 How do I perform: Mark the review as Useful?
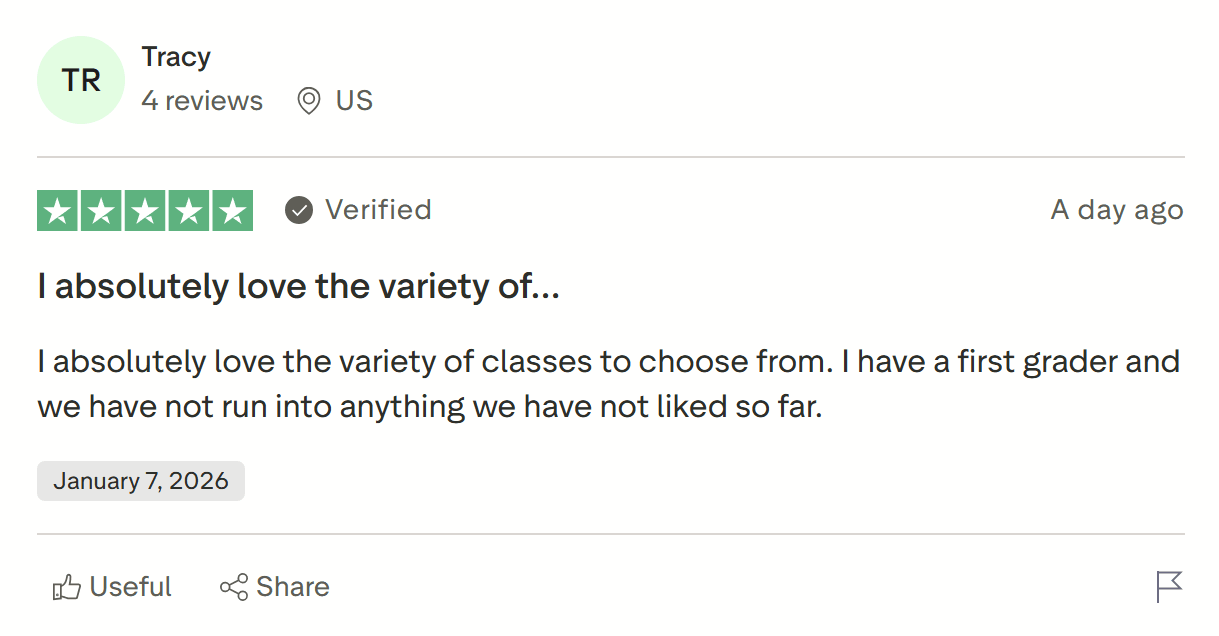pos(112,586)
